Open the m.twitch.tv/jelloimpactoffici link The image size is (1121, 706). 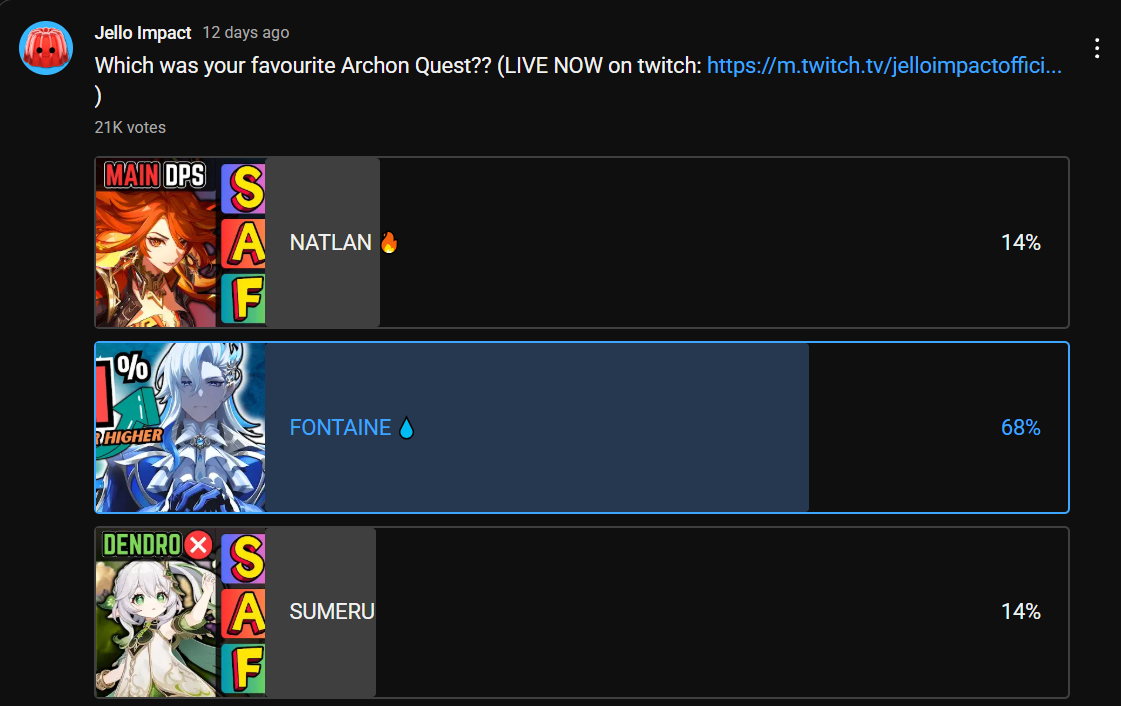884,66
